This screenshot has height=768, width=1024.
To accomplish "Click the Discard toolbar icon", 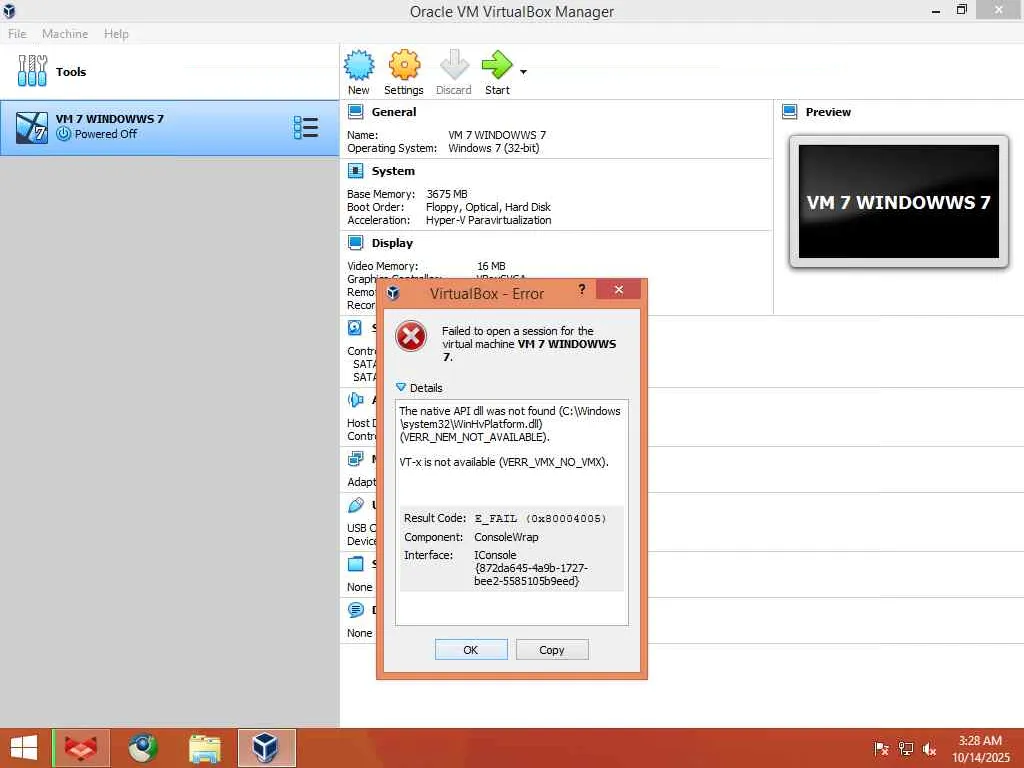I will point(454,65).
